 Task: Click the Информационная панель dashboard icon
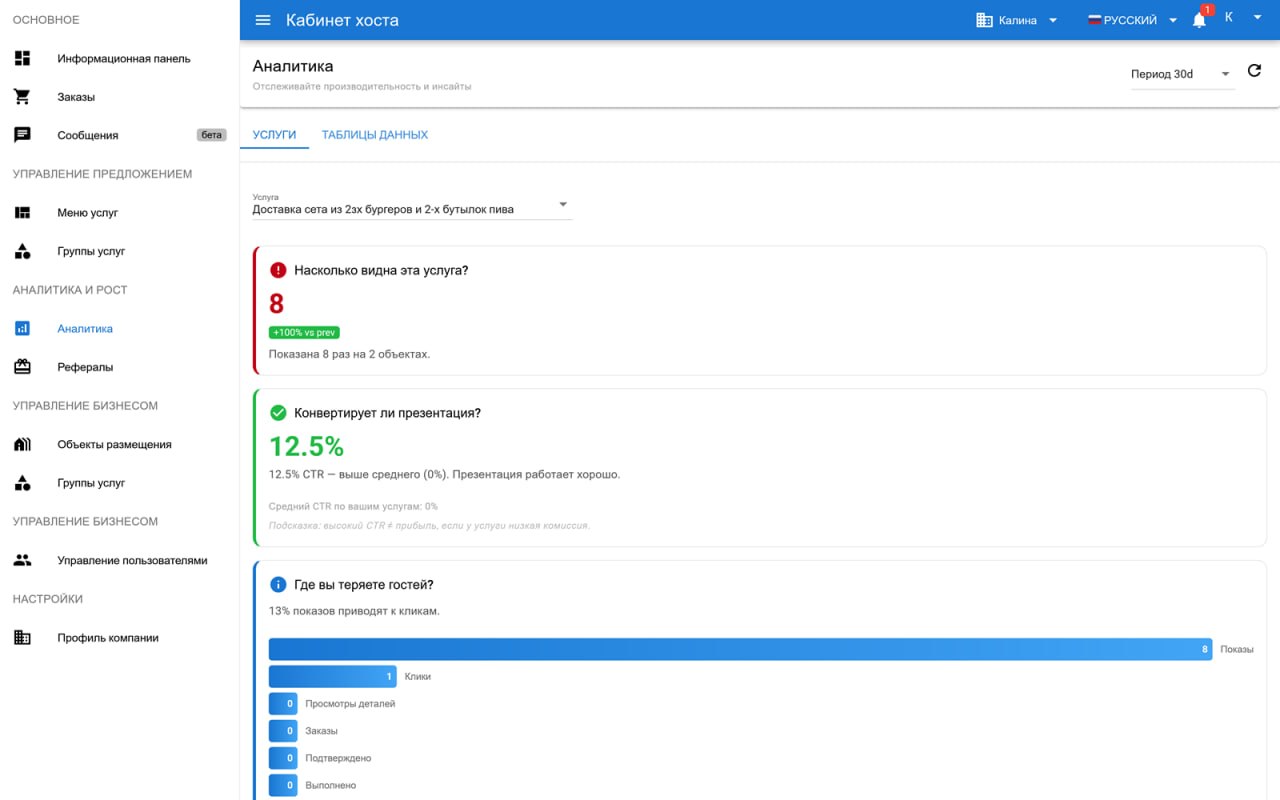pyautogui.click(x=22, y=58)
